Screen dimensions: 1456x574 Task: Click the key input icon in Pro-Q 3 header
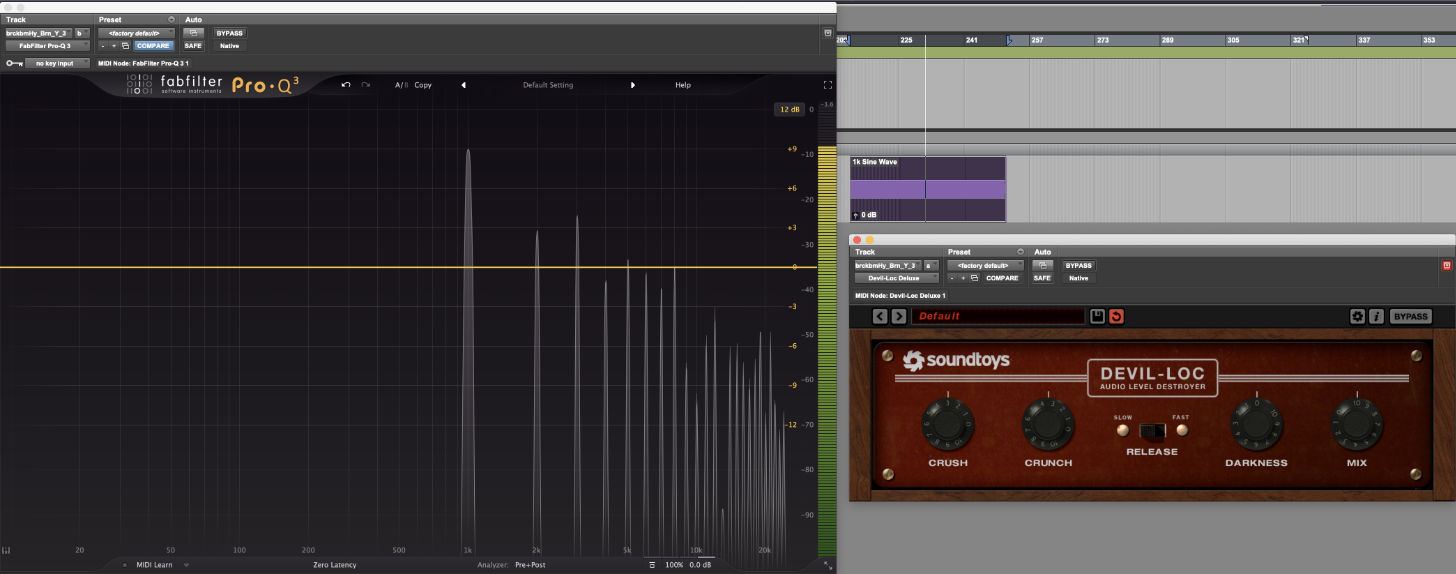tap(13, 63)
